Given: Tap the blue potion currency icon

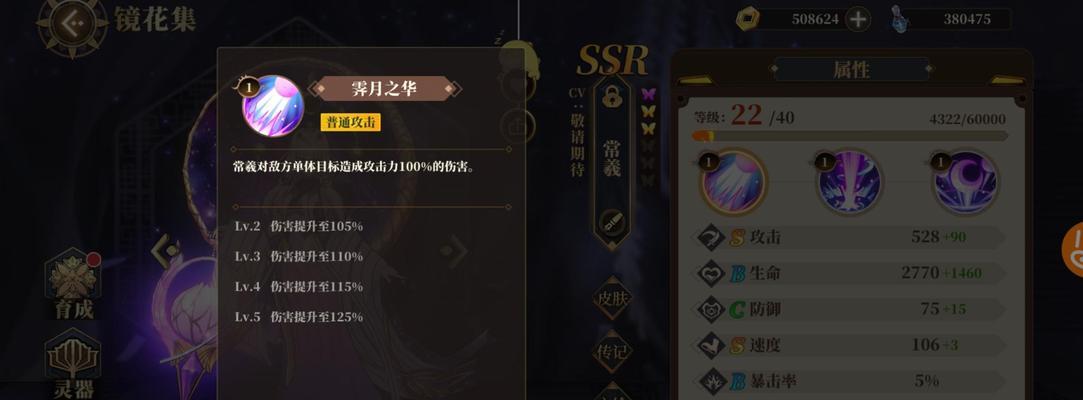Looking at the screenshot, I should pyautogui.click(x=899, y=19).
